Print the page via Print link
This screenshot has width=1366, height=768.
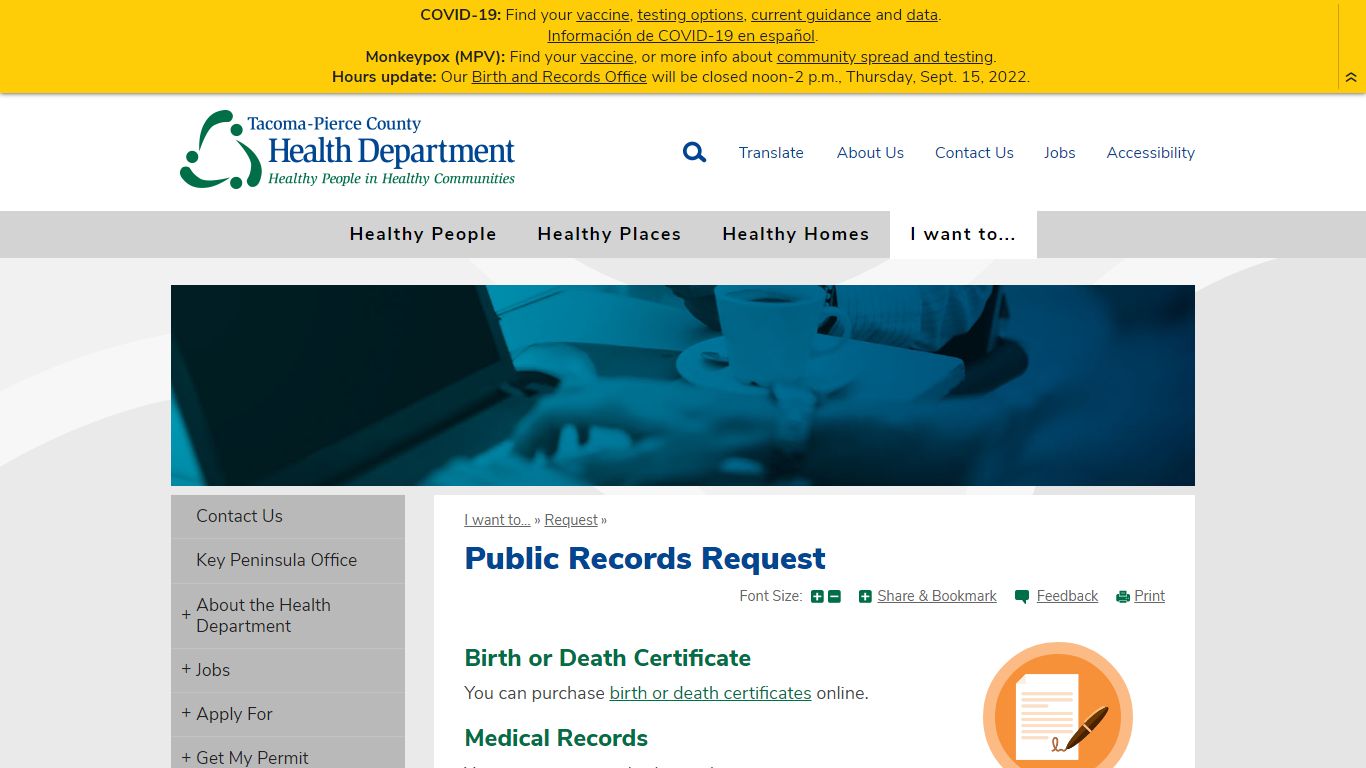click(x=1149, y=596)
